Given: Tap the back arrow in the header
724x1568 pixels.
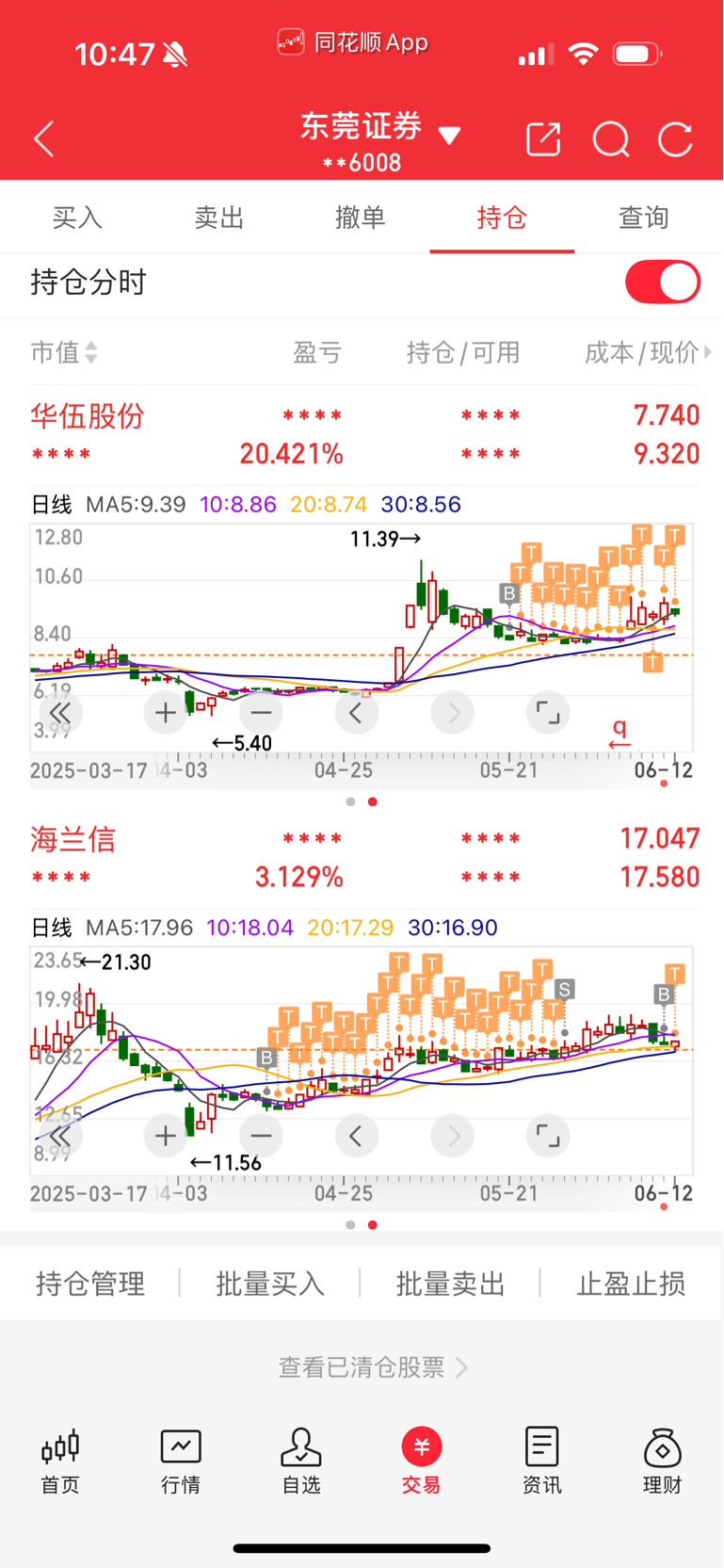Looking at the screenshot, I should pyautogui.click(x=44, y=139).
